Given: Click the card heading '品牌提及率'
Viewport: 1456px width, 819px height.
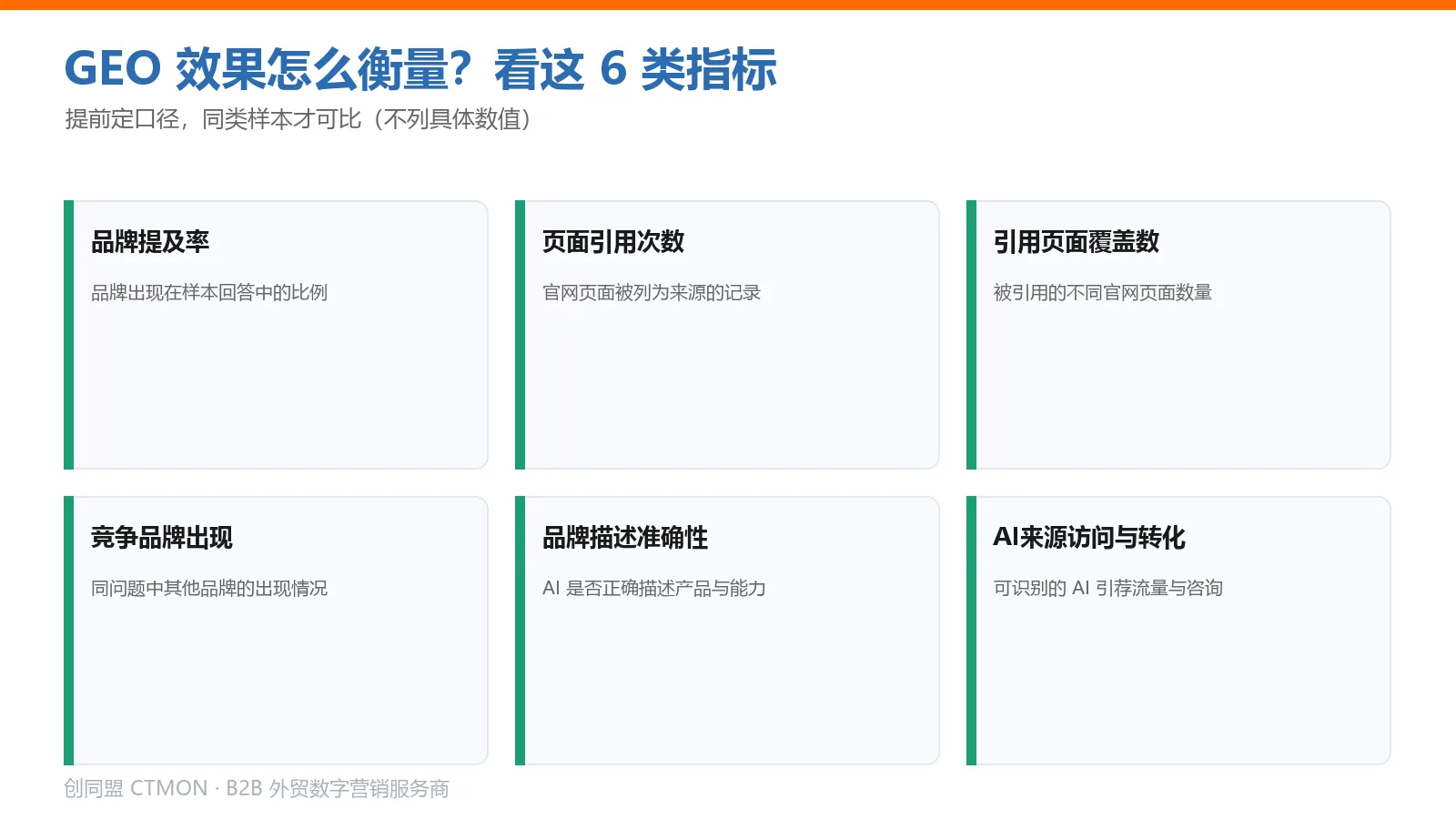Looking at the screenshot, I should (150, 242).
